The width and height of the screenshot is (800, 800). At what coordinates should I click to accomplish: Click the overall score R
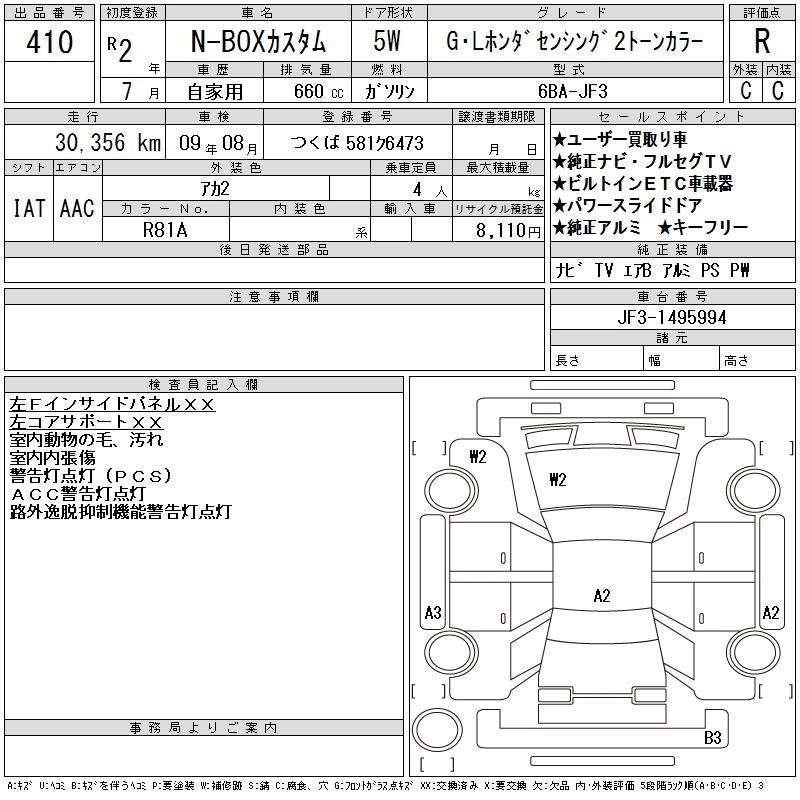pos(762,41)
